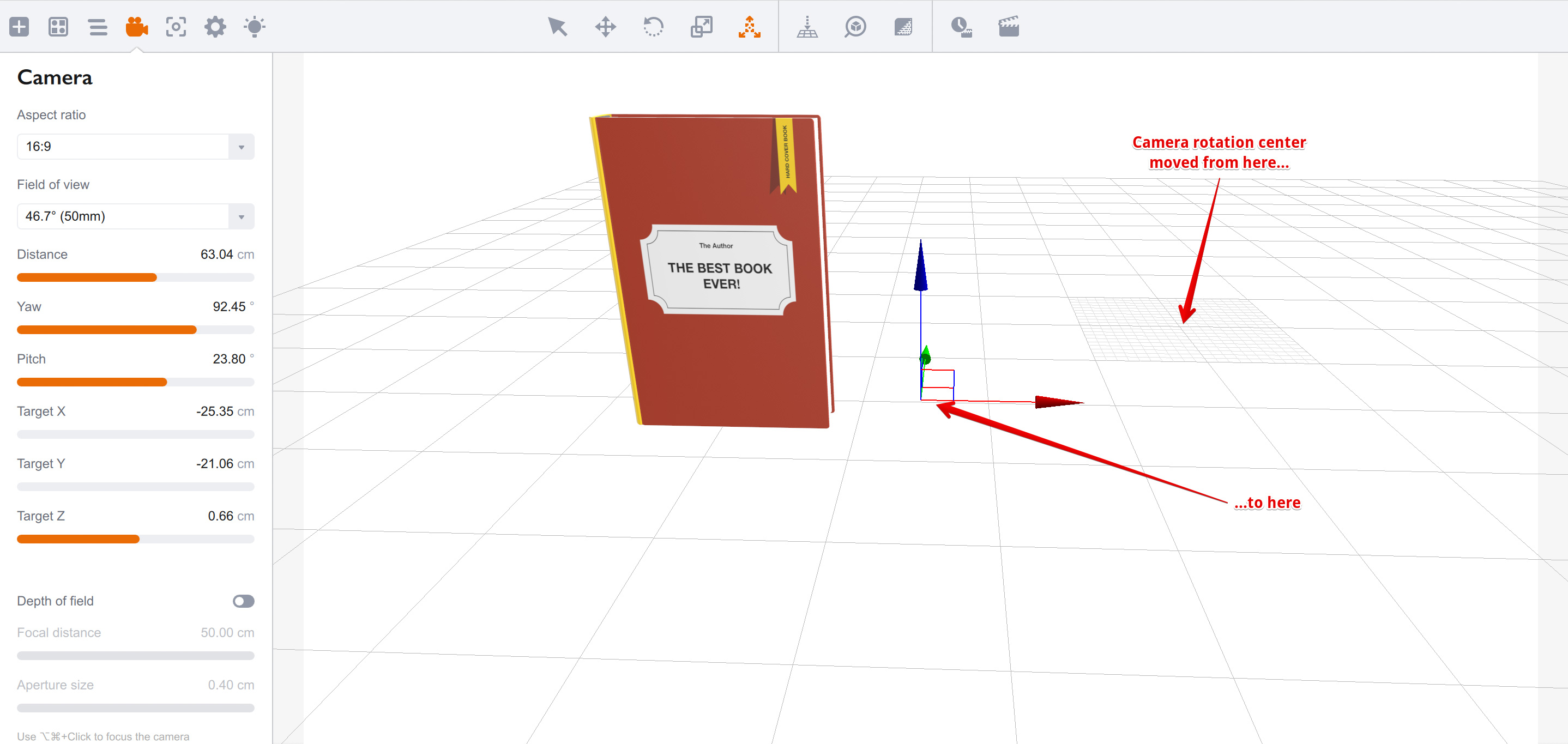Open the snapshot viewfinder icon
This screenshot has width=1568, height=744.
(176, 27)
